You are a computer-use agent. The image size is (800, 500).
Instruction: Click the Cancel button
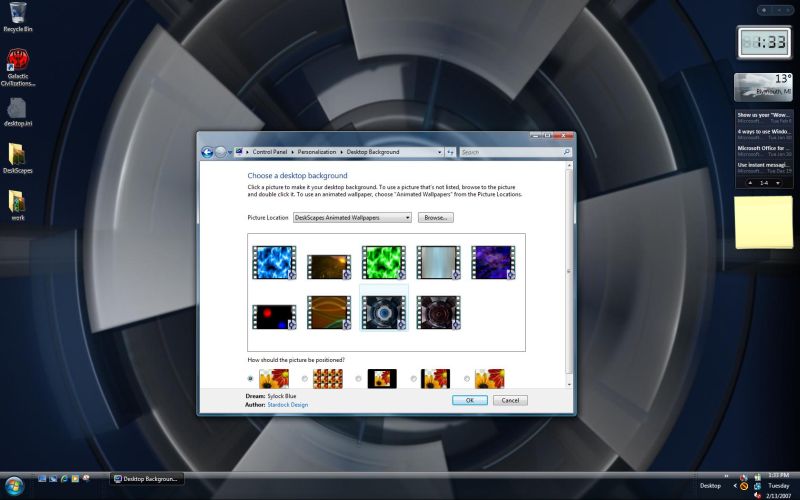(510, 401)
